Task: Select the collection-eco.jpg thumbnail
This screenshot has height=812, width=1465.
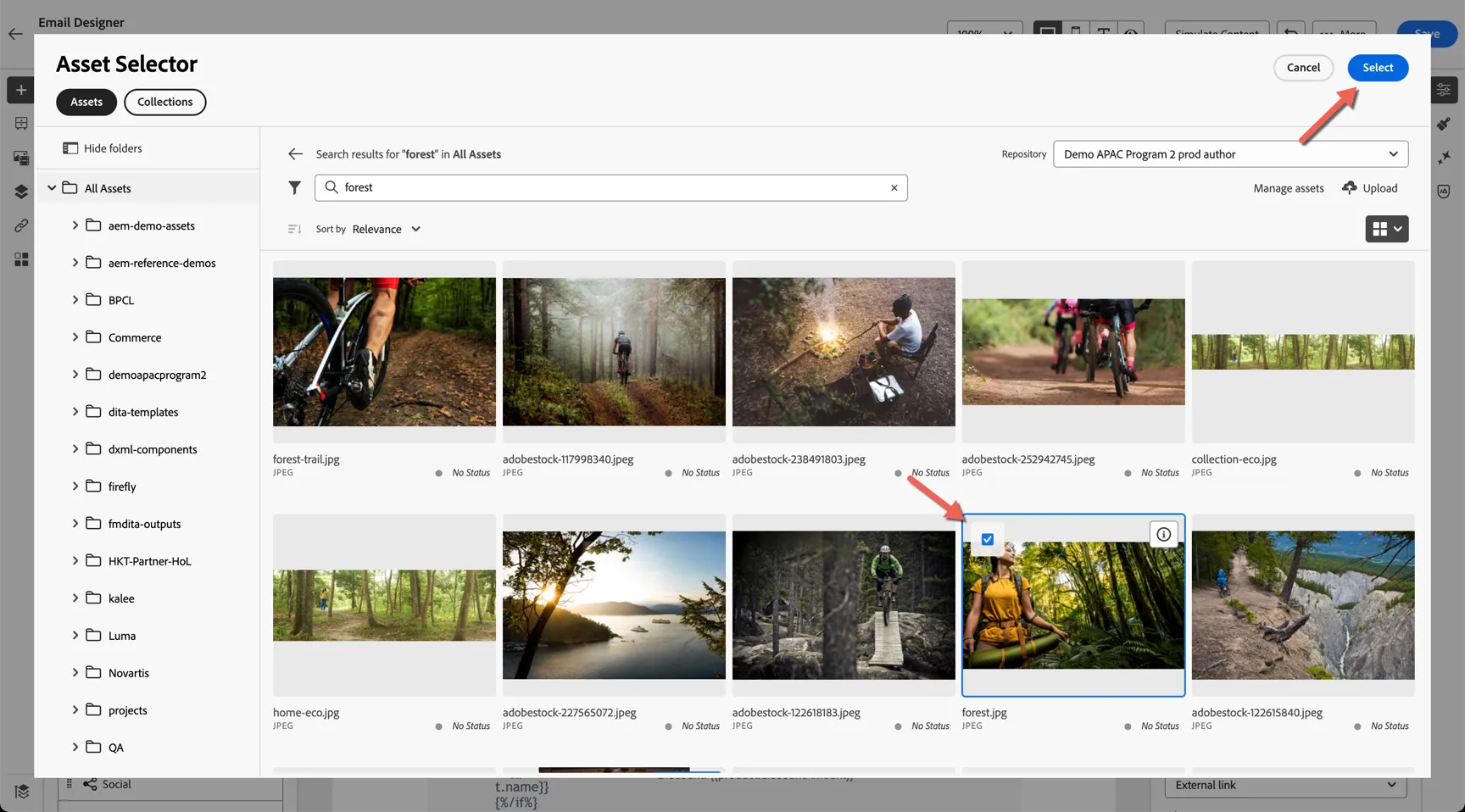Action: (x=1303, y=352)
